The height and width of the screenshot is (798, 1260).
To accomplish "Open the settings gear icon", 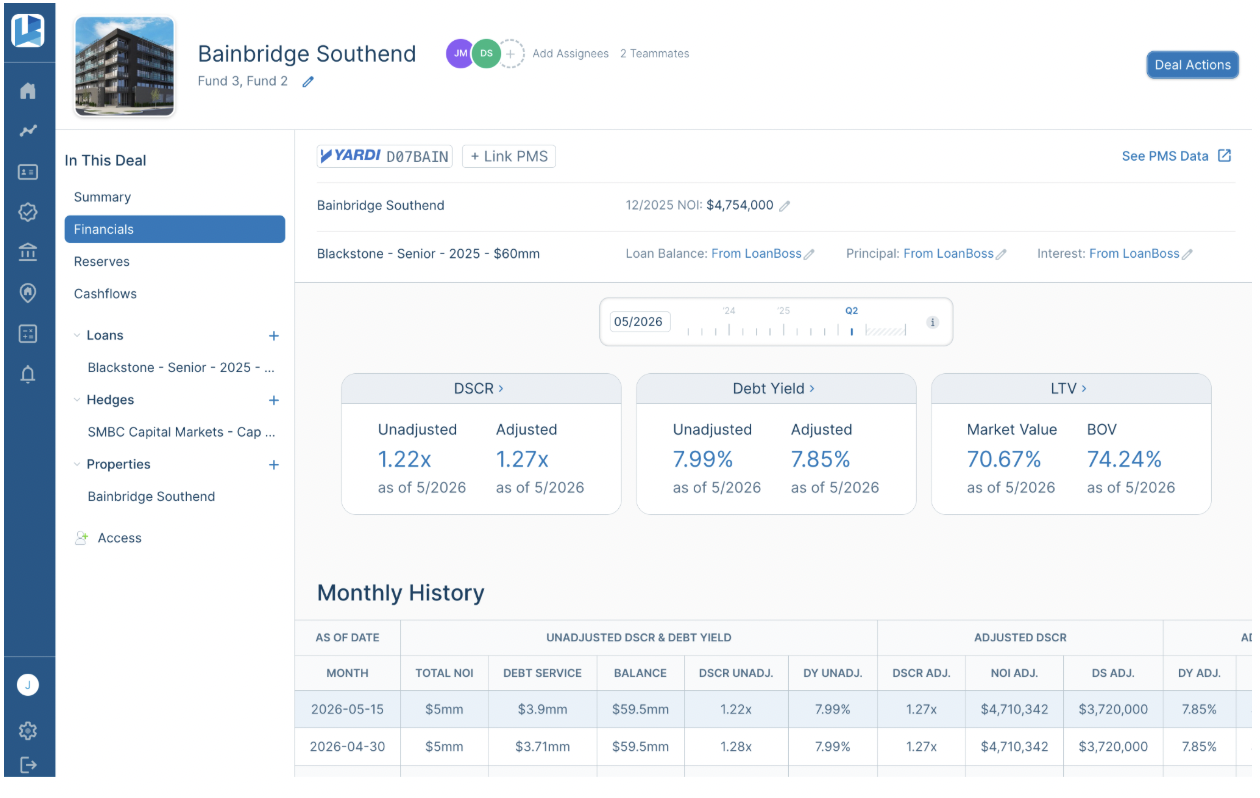I will (x=28, y=731).
